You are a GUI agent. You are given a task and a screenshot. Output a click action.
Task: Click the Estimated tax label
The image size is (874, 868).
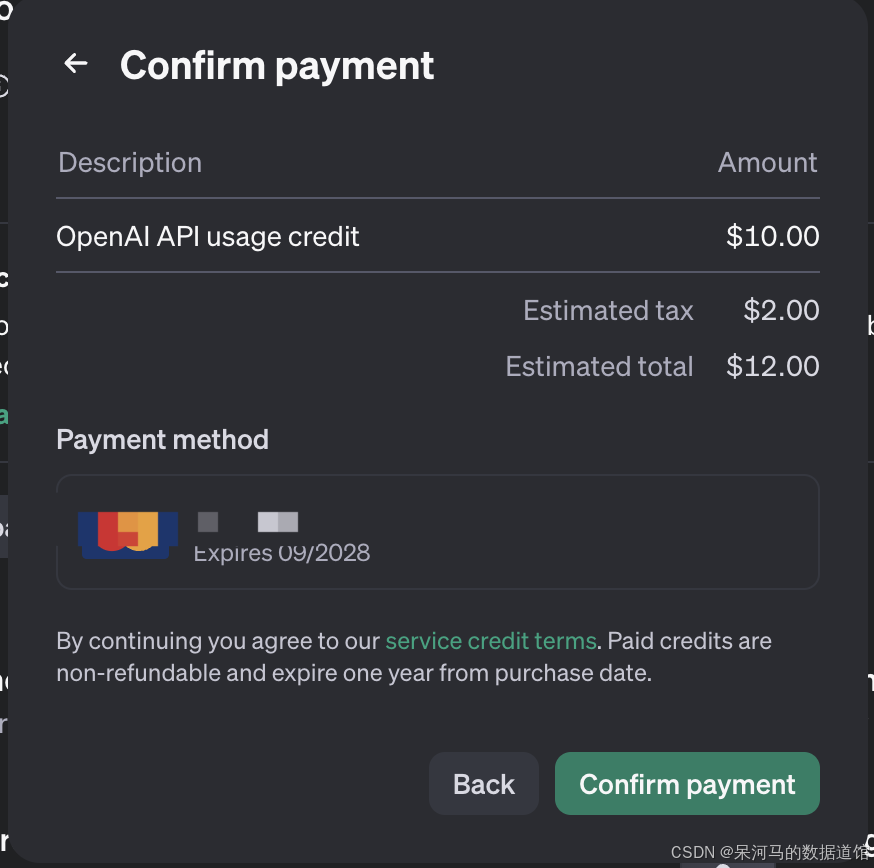pyautogui.click(x=608, y=310)
